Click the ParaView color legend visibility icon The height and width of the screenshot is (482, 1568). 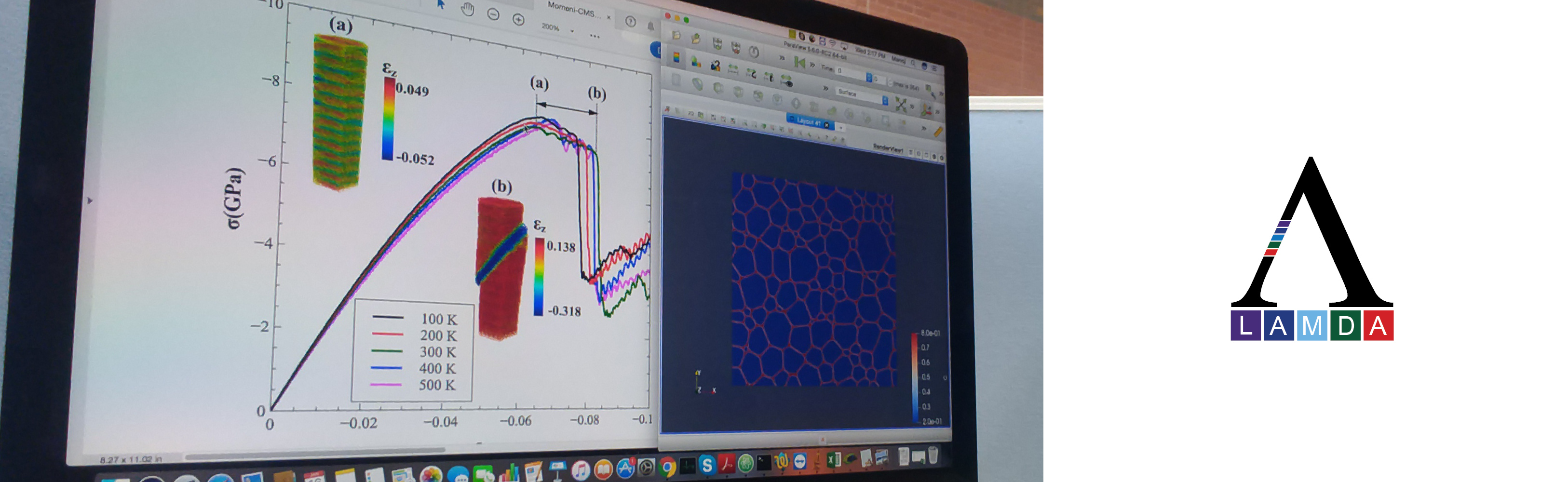[x=676, y=57]
